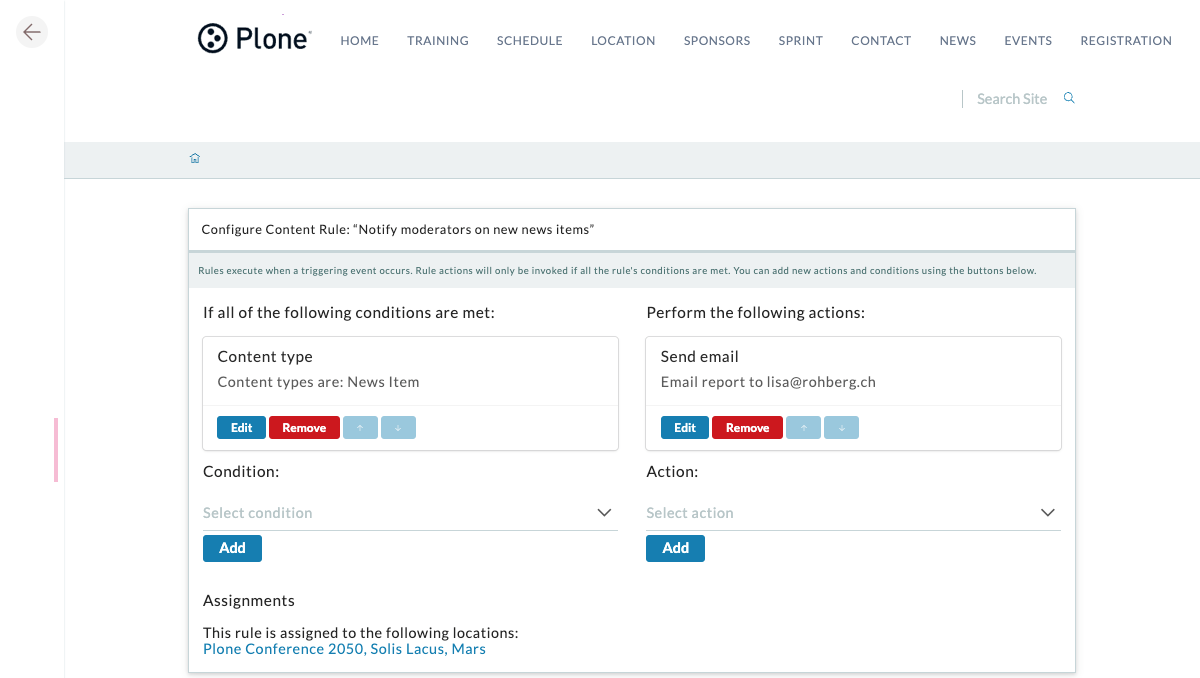This screenshot has width=1200, height=678.
Task: Open the SCHEDULE menu item
Action: [530, 41]
